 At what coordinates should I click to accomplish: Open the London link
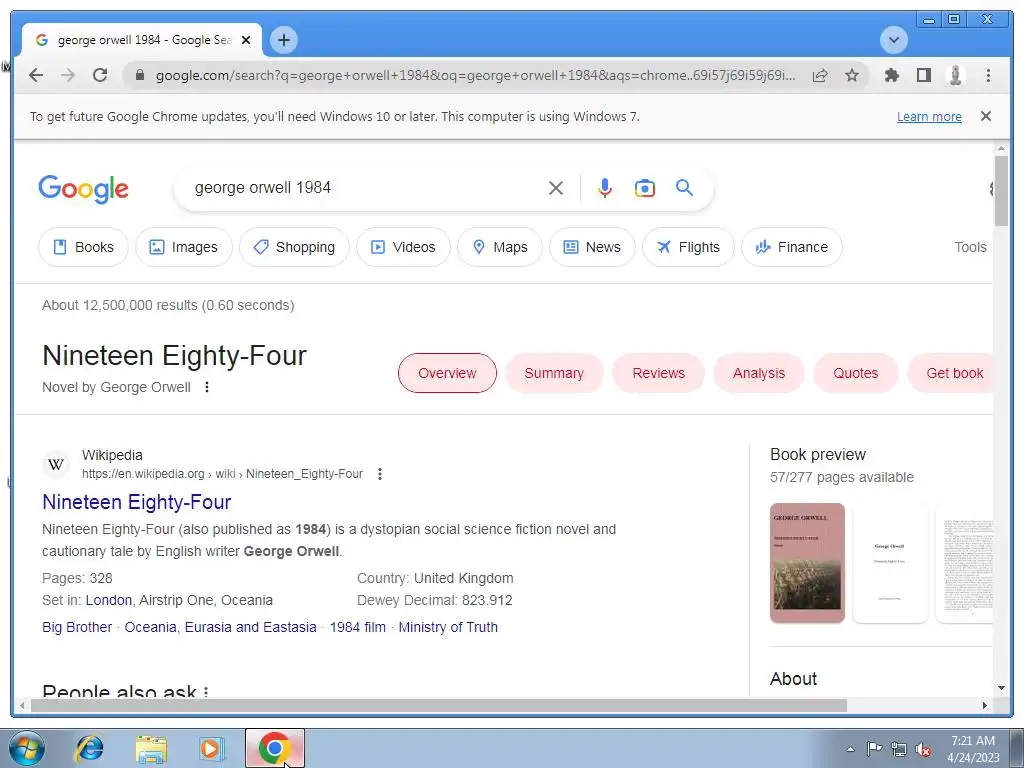[x=108, y=600]
